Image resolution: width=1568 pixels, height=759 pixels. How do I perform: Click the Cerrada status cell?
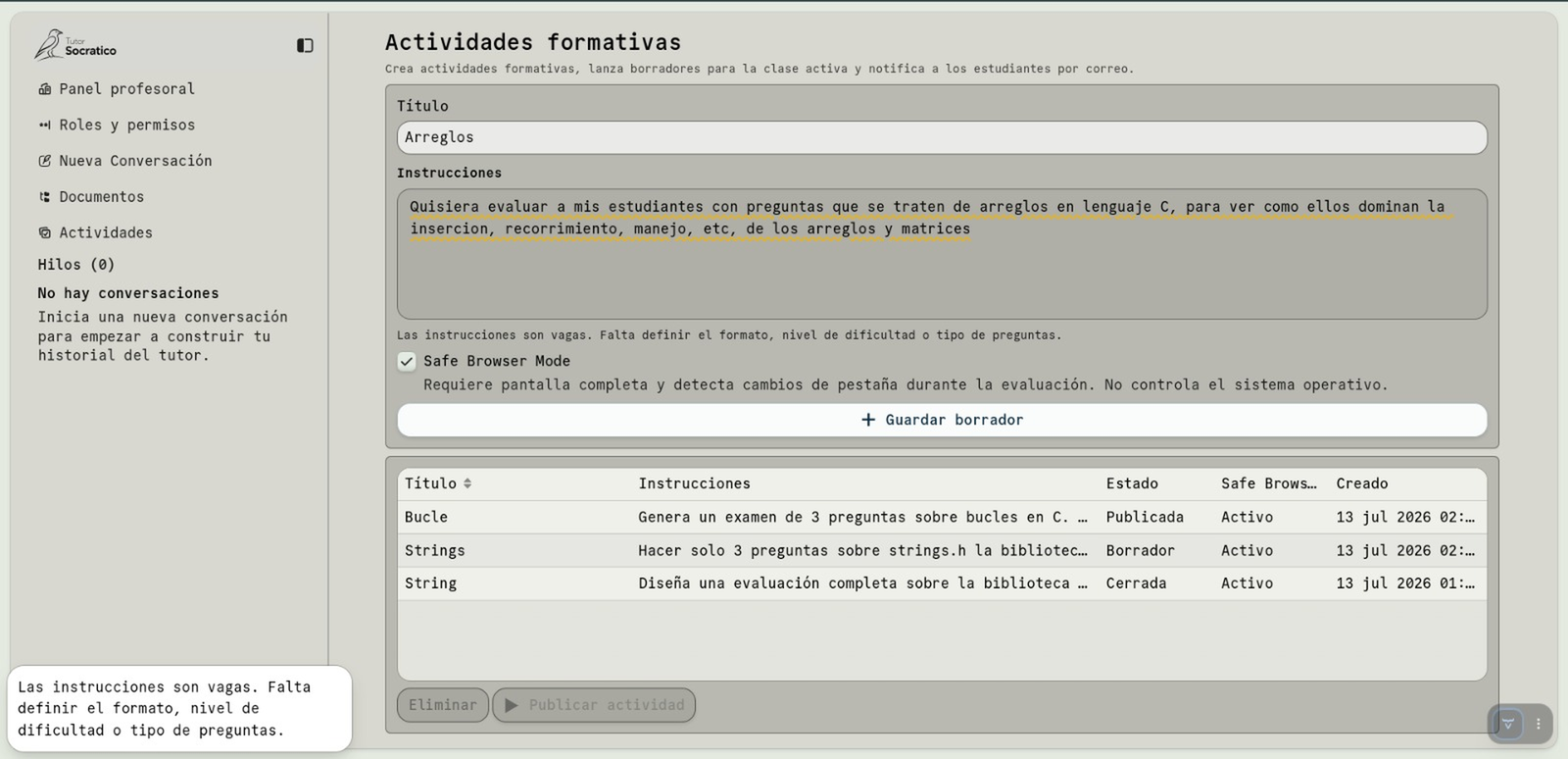pos(1137,583)
